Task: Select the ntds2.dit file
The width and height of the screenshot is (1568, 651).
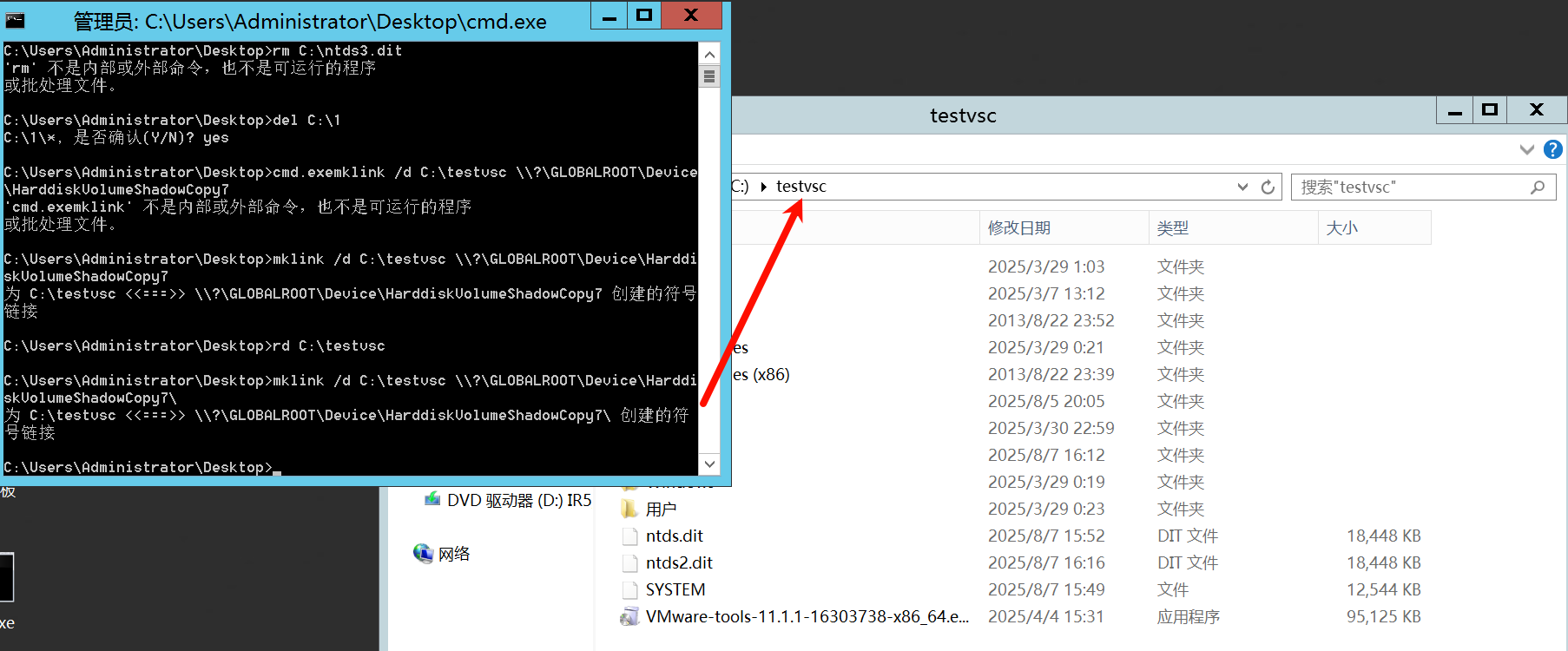Action: click(x=678, y=562)
